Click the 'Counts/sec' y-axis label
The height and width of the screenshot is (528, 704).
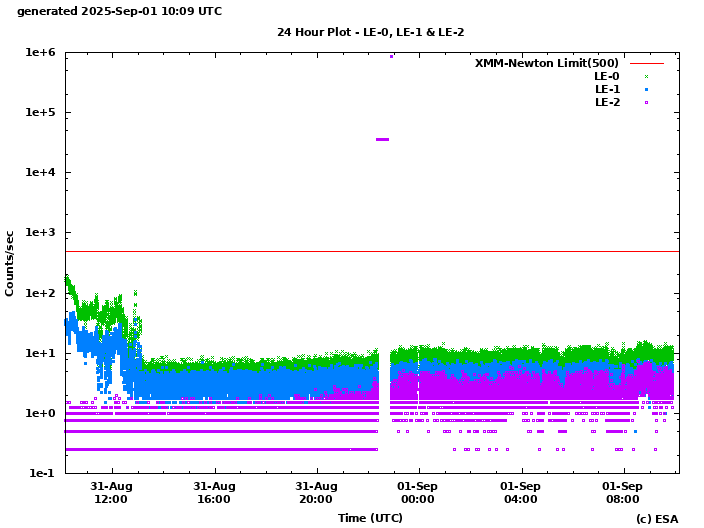[9, 264]
